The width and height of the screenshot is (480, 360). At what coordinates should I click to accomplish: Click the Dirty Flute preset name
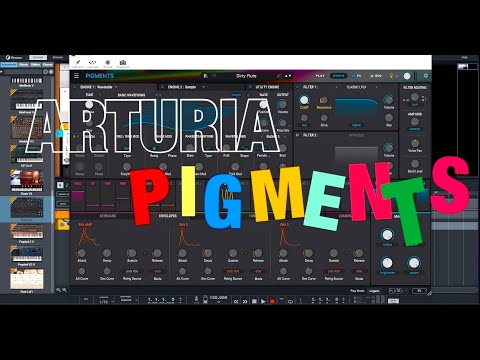point(246,76)
